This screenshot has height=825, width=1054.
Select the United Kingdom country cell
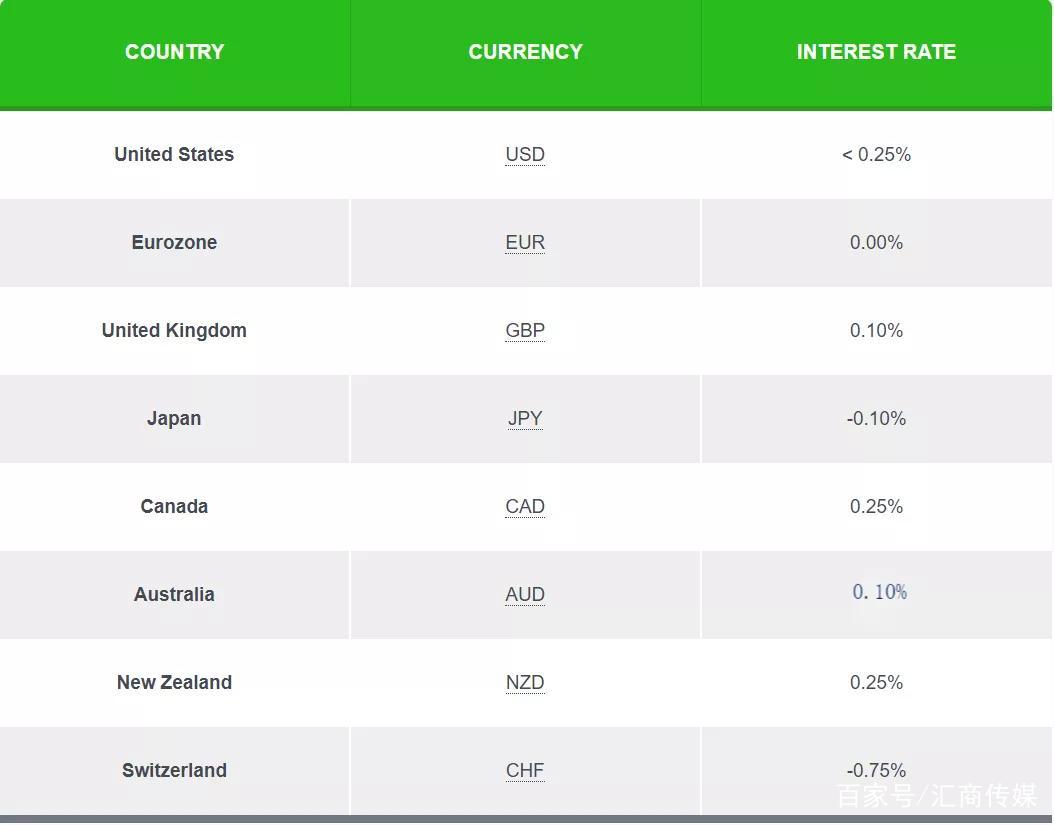[174, 331]
